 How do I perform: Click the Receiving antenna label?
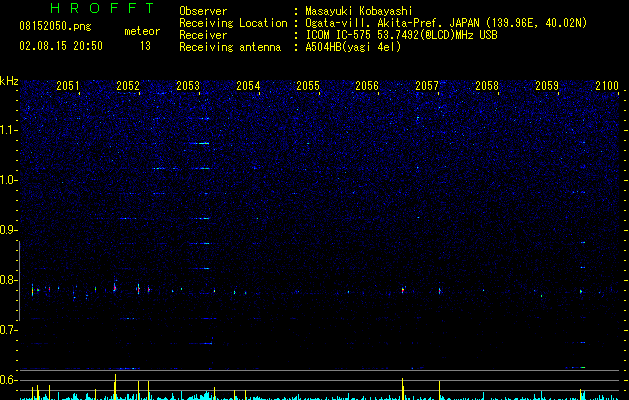point(230,47)
